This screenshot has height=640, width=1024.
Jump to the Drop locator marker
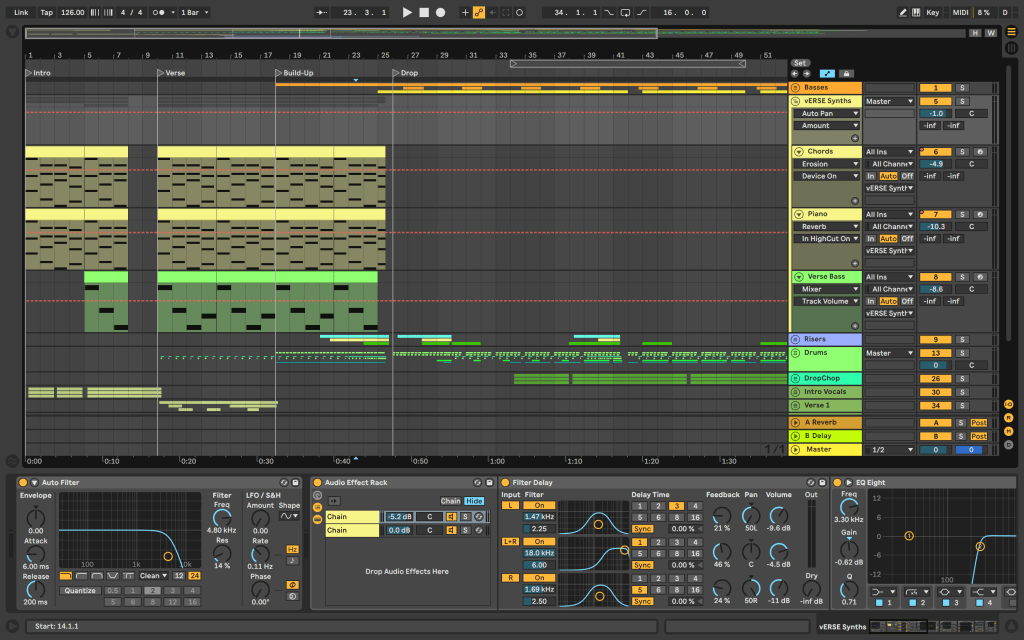click(396, 73)
